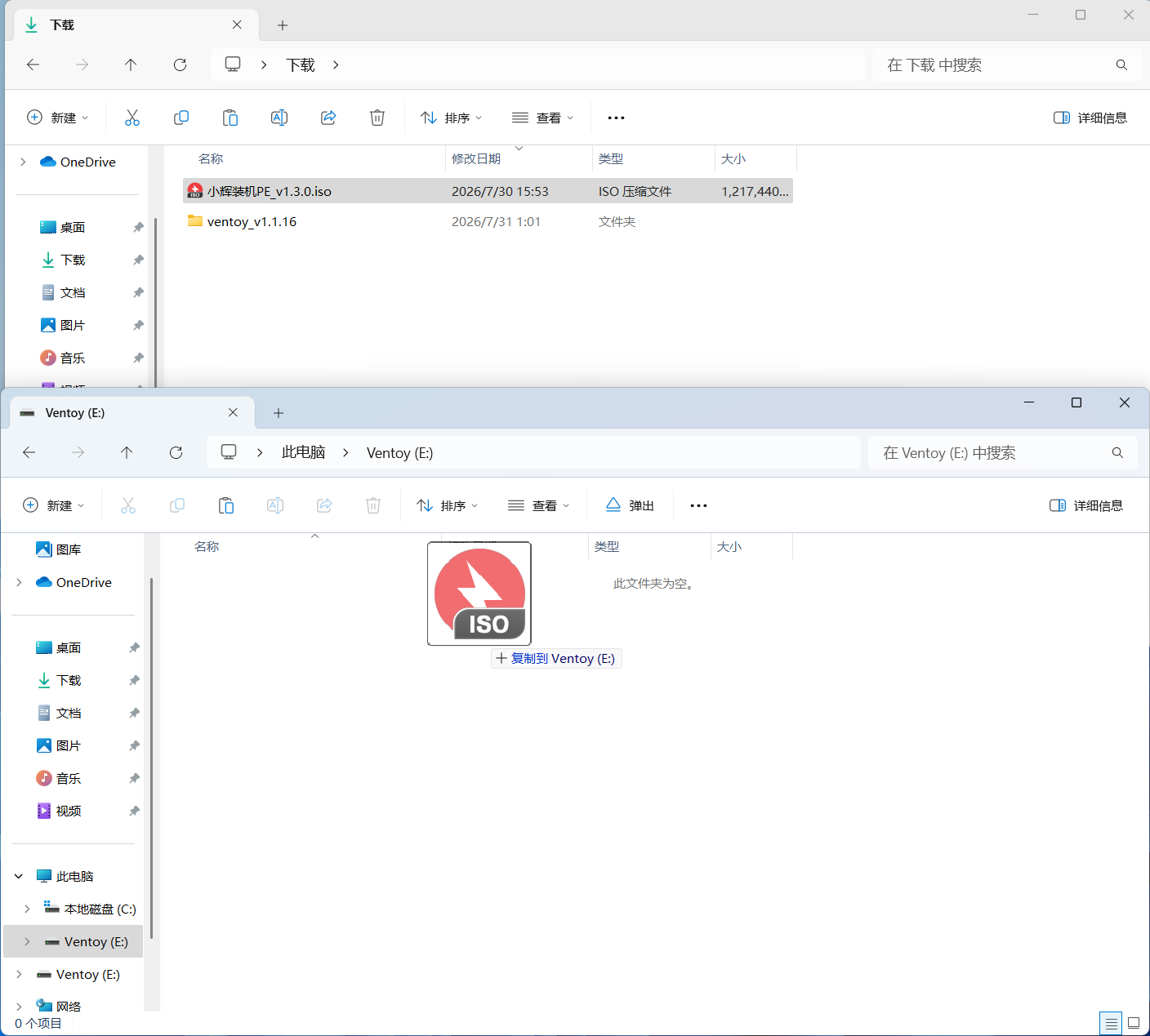The image size is (1150, 1036).
Task: Click Share icon in 下载 window toolbar
Action: click(x=328, y=118)
